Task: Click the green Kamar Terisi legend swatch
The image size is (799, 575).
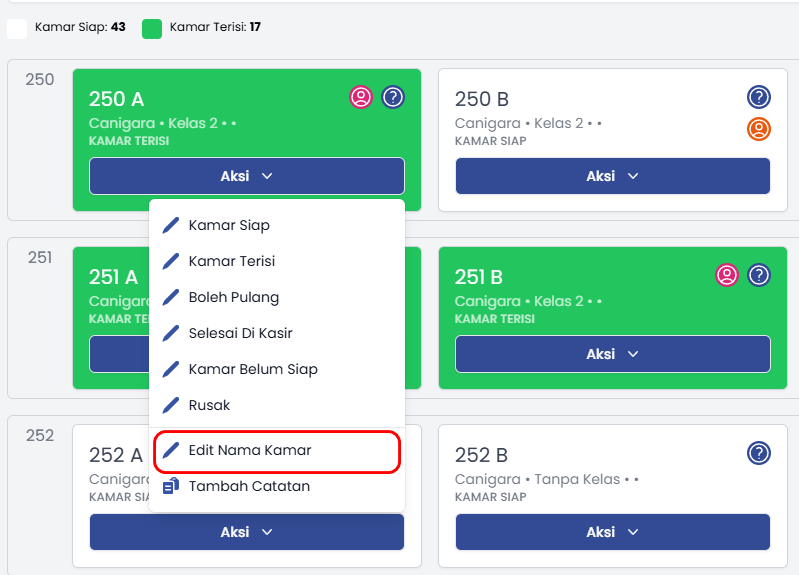Action: point(152,28)
